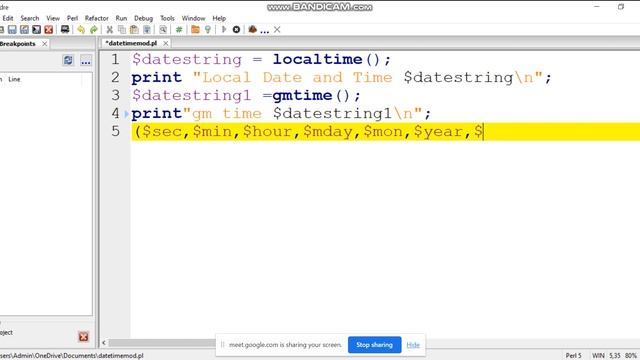The width and height of the screenshot is (640, 360).
Task: Undo the last edit with yellow arrow
Action: point(81,29)
